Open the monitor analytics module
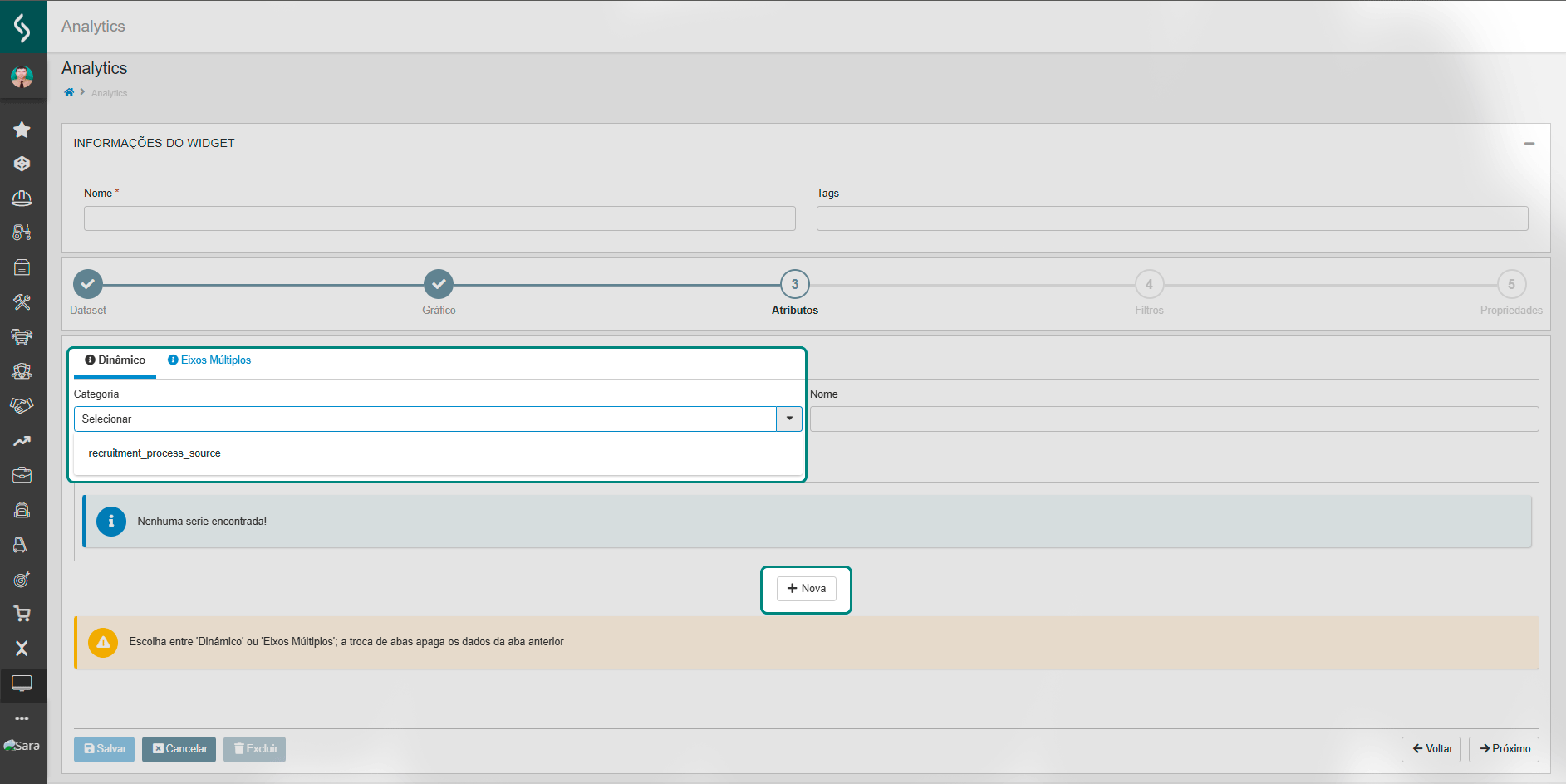This screenshot has height=784, width=1566. [x=22, y=684]
